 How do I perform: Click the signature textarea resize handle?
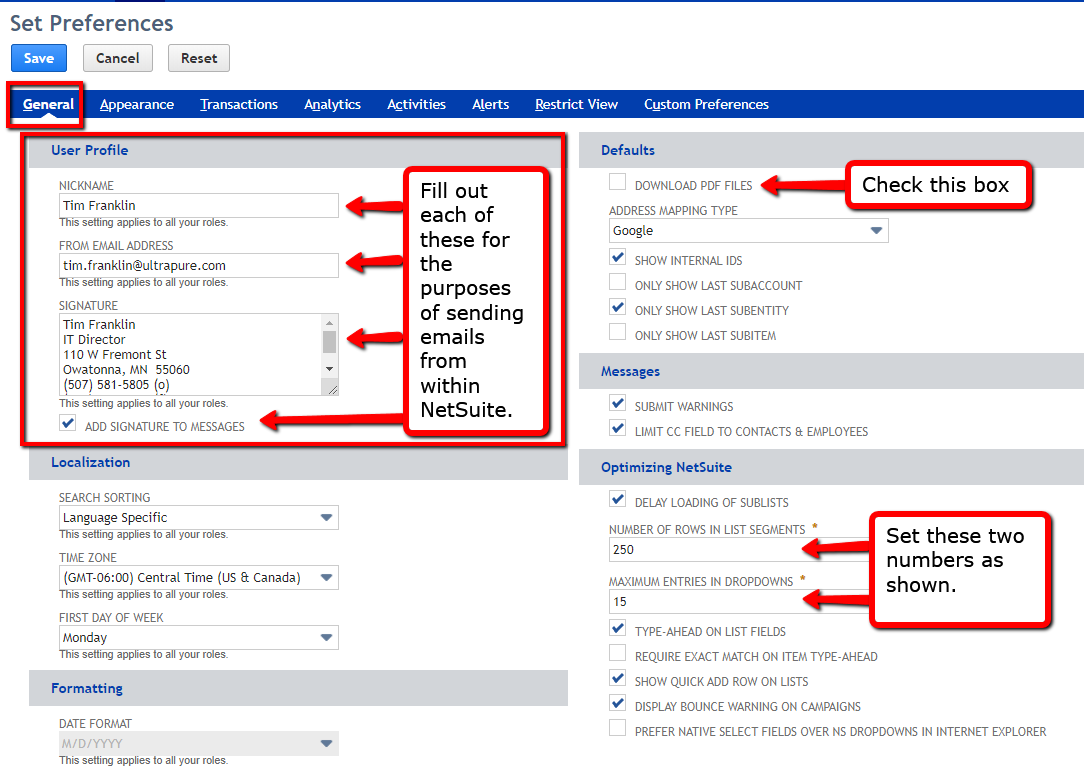[333, 389]
